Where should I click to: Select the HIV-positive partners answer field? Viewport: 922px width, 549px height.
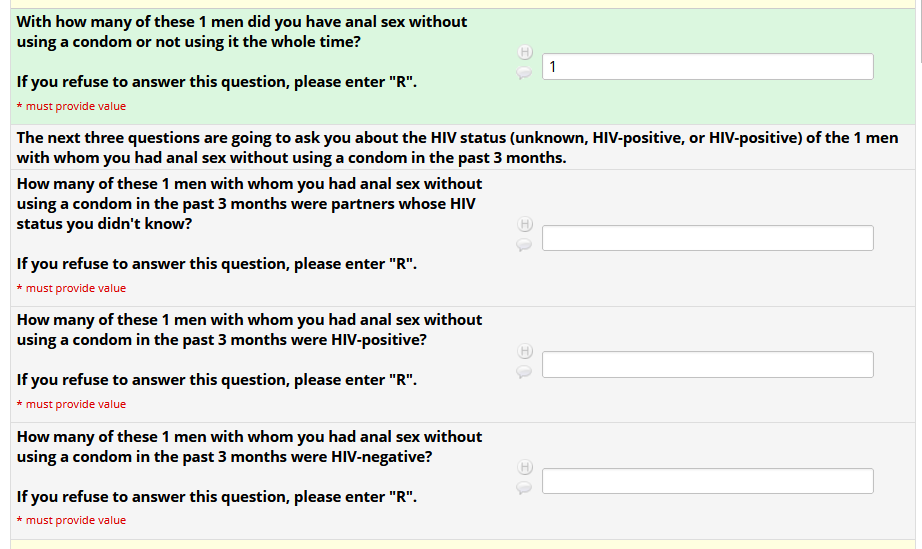tap(707, 365)
